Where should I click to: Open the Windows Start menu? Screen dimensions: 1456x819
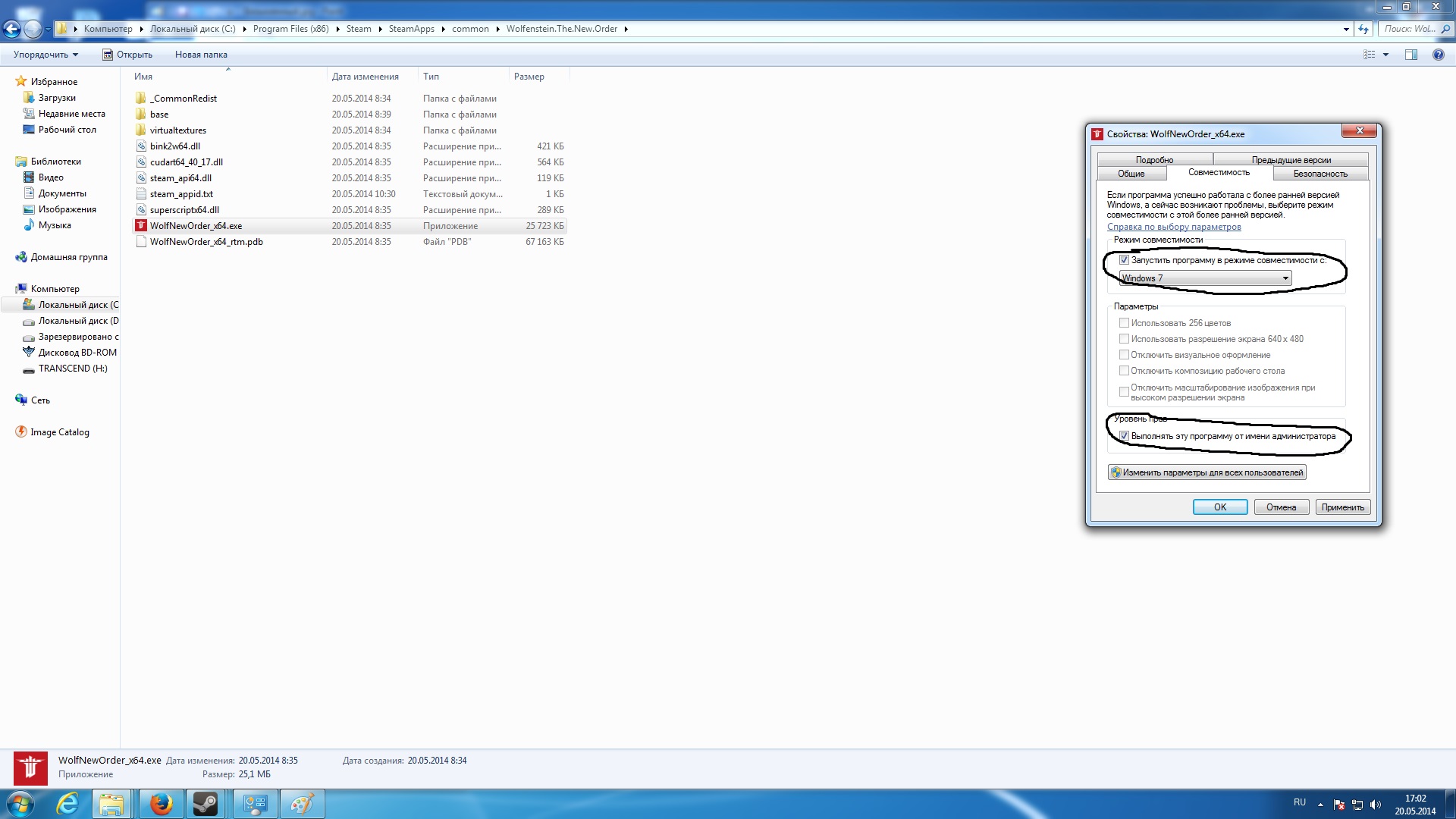[x=20, y=804]
